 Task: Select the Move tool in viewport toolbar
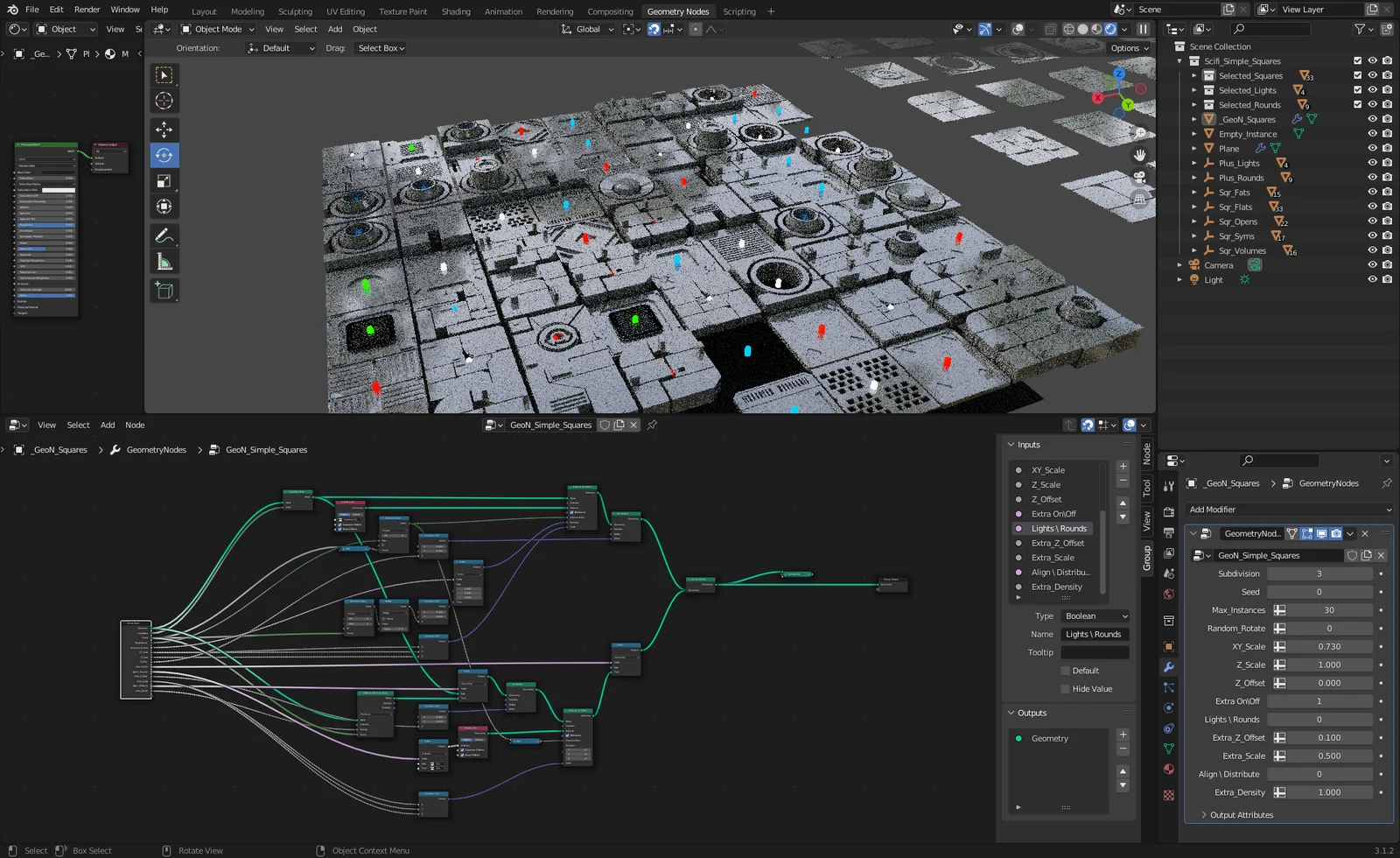tap(164, 130)
